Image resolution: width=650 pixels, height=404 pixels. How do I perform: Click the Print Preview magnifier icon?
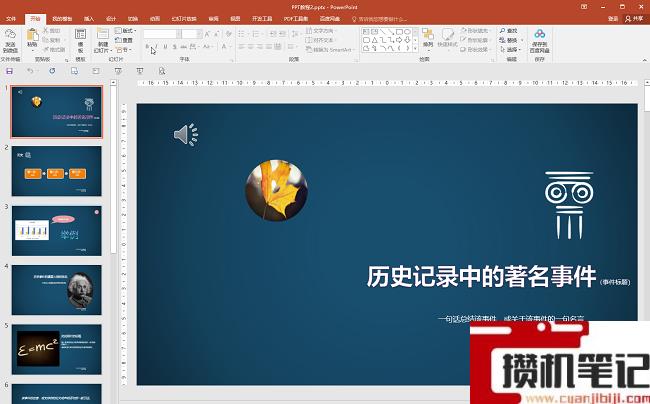pos(162,71)
